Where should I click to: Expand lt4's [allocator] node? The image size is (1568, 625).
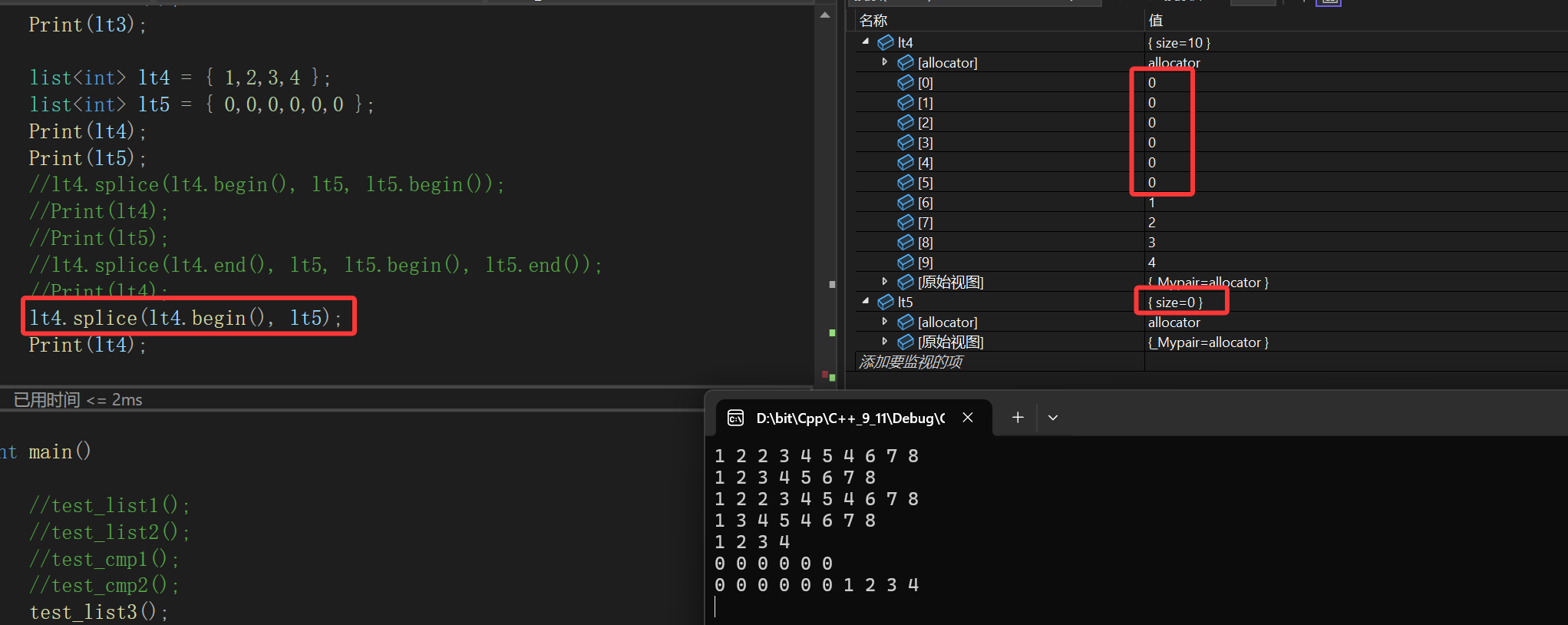(885, 62)
